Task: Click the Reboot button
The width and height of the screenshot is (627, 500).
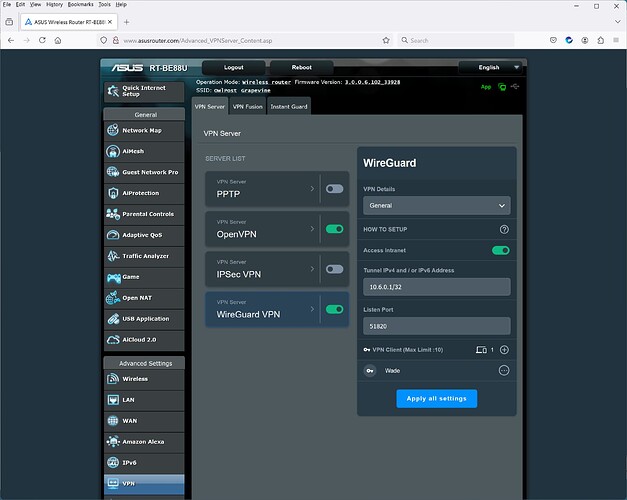Action: (302, 67)
